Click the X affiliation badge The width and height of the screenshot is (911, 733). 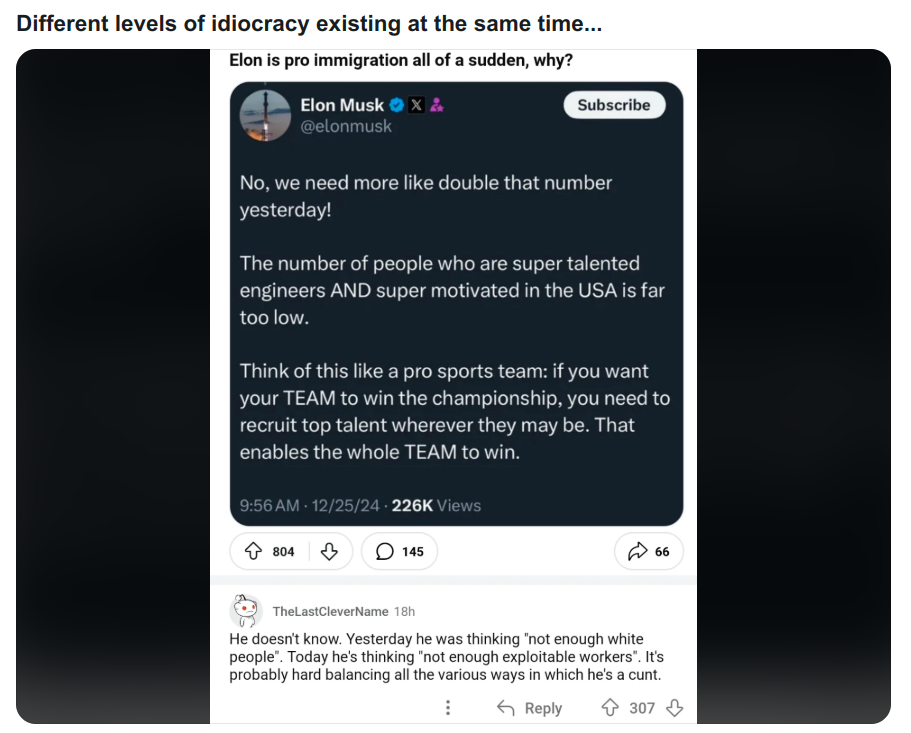point(416,105)
